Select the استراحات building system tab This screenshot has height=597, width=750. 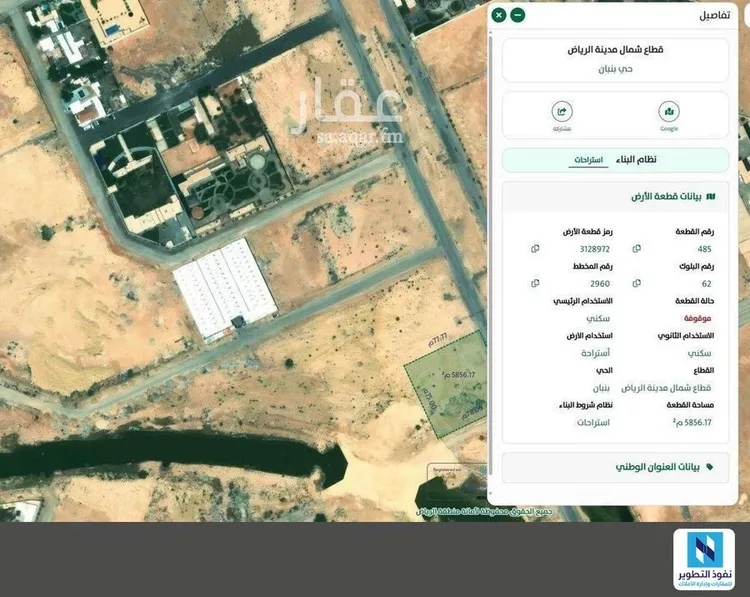(x=588, y=160)
